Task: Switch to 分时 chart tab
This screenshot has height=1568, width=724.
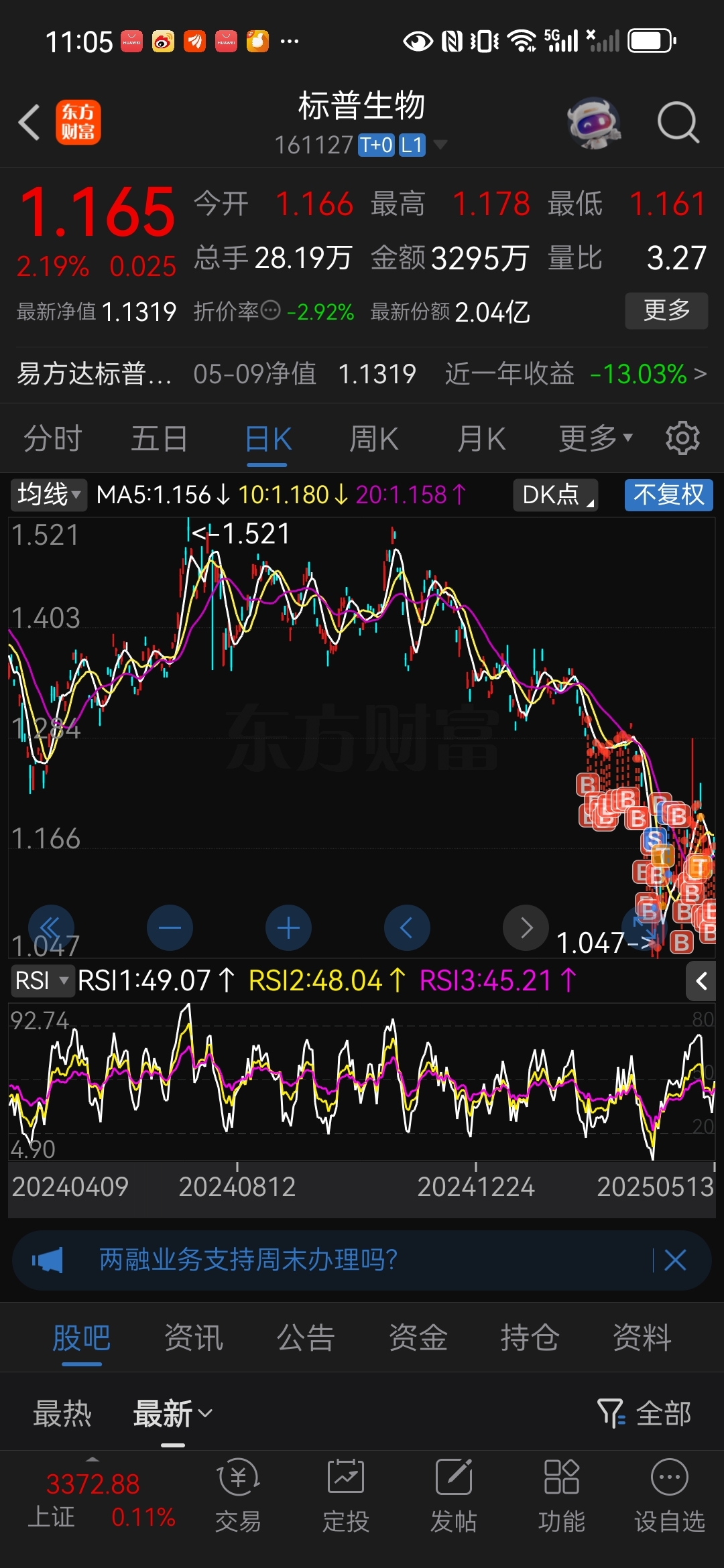Action: 53,440
